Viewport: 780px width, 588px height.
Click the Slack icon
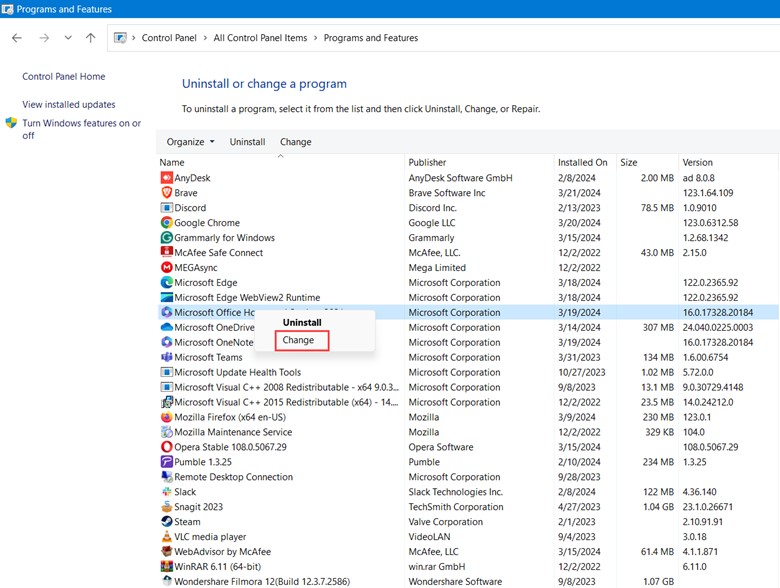pyautogui.click(x=167, y=491)
